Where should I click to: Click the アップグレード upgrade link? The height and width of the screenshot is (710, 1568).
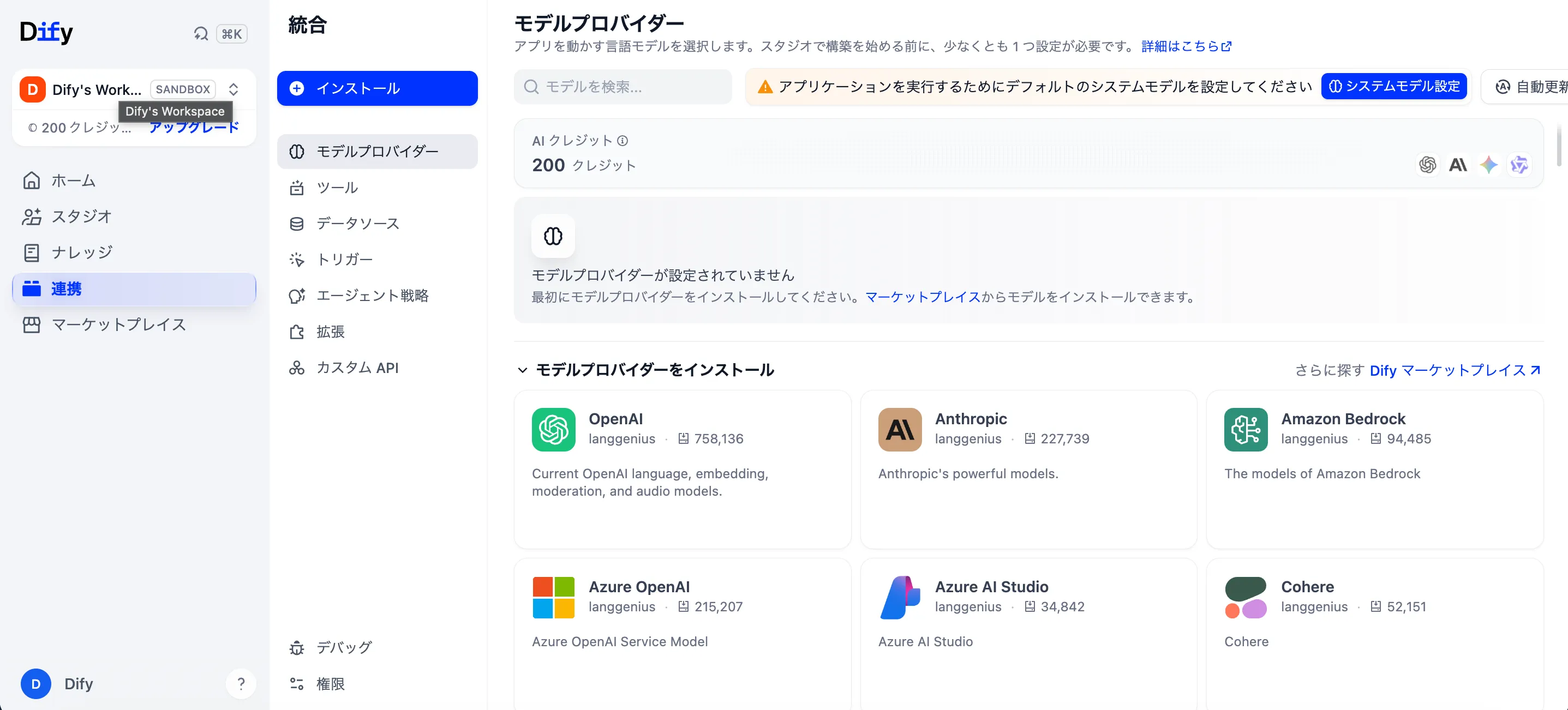click(x=194, y=127)
